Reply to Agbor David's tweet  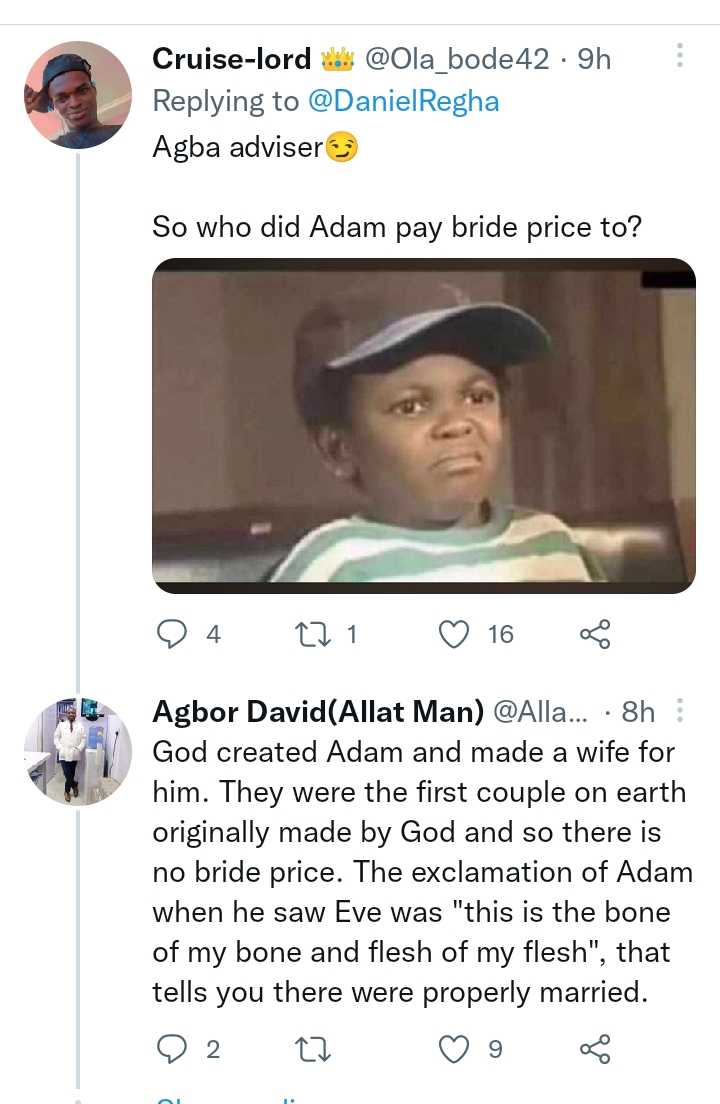click(174, 1049)
